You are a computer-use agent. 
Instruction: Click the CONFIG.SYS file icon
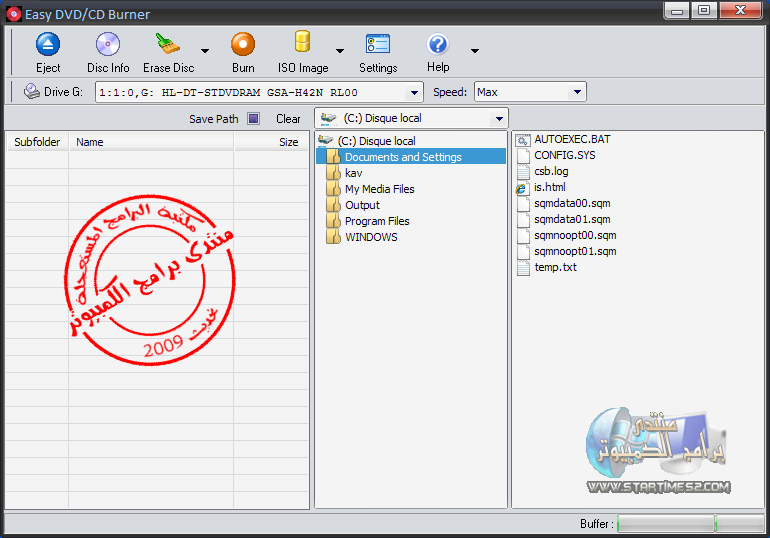(x=523, y=156)
